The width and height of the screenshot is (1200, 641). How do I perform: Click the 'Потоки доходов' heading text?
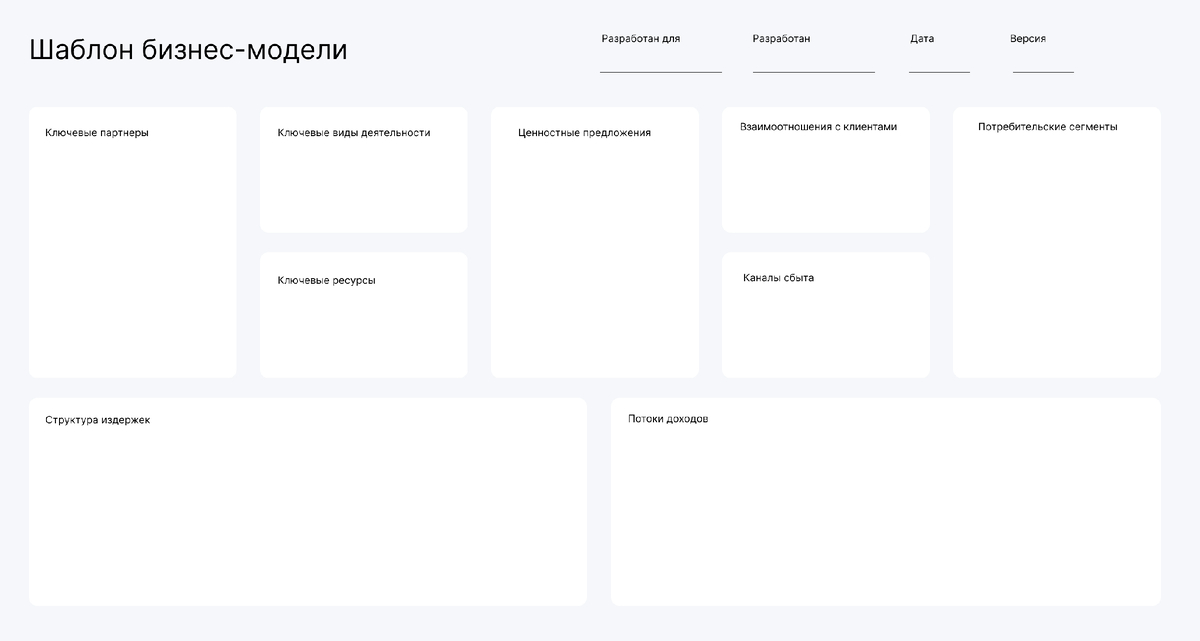(x=668, y=419)
